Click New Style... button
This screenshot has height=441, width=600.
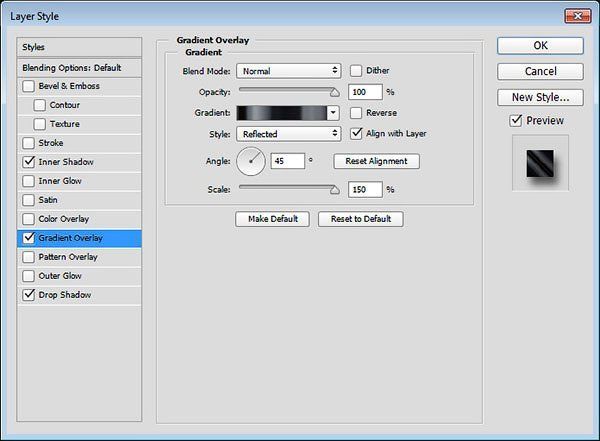pyautogui.click(x=540, y=97)
